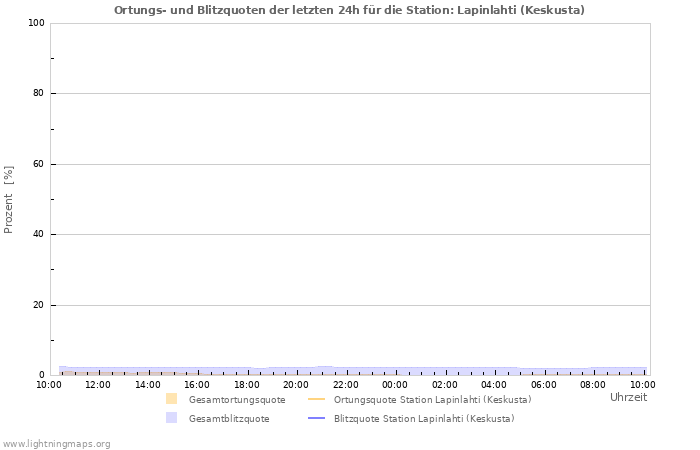Click the 16:00 time axis marker
The height and width of the screenshot is (450, 700).
click(x=197, y=384)
